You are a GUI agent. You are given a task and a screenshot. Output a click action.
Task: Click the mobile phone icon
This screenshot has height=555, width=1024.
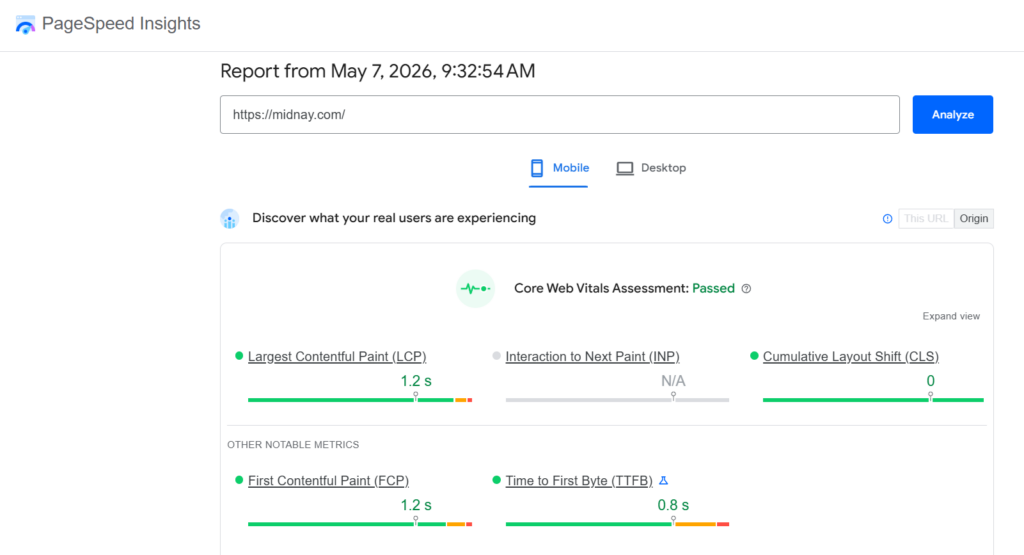pos(537,168)
